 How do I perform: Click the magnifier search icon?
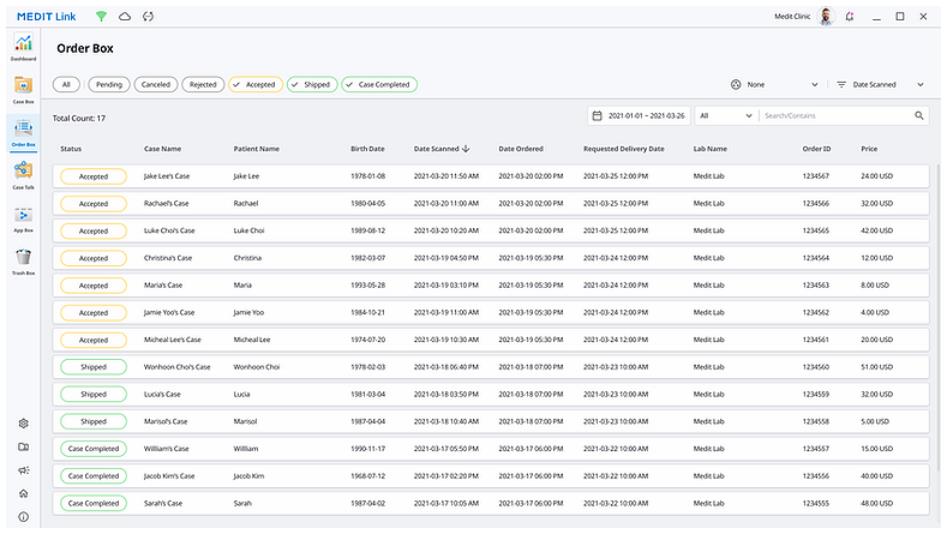[x=919, y=116]
